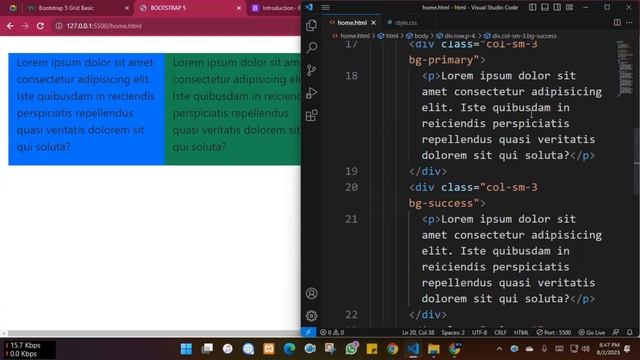Open the volume control in system tray
This screenshot has width=640, height=360.
(586, 349)
